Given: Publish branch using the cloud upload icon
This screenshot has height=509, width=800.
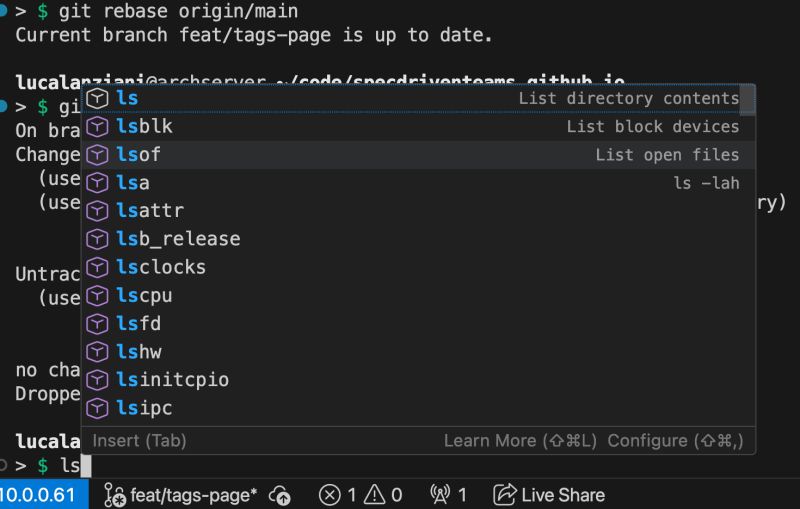Looking at the screenshot, I should click(281, 495).
